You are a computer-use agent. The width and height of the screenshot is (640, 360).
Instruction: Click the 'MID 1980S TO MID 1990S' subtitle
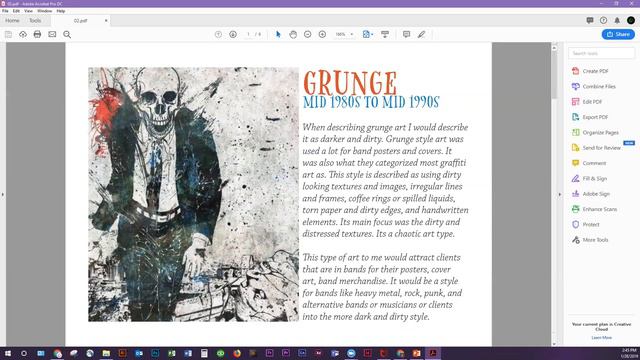pyautogui.click(x=371, y=102)
